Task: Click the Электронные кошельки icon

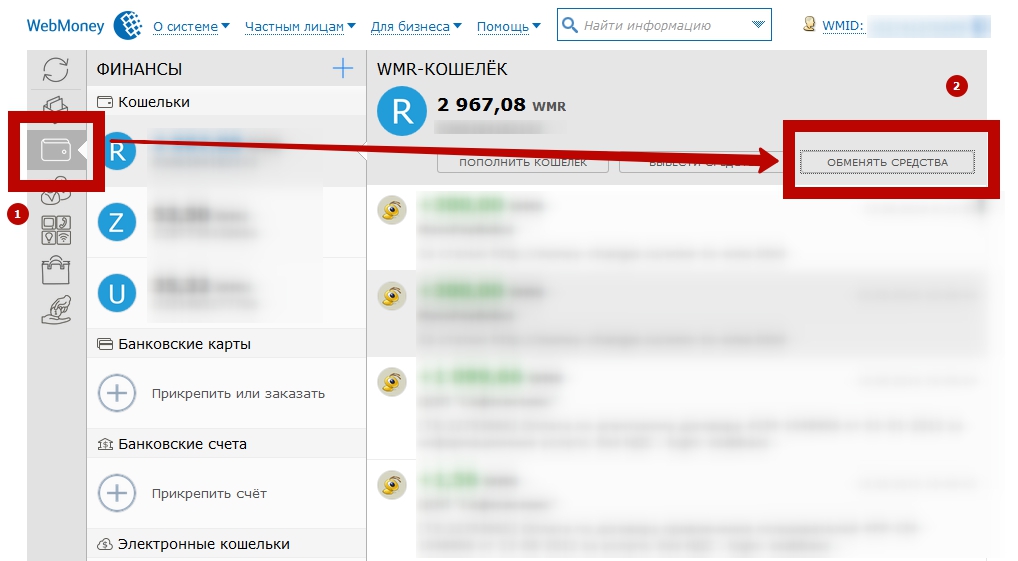Action: point(105,544)
